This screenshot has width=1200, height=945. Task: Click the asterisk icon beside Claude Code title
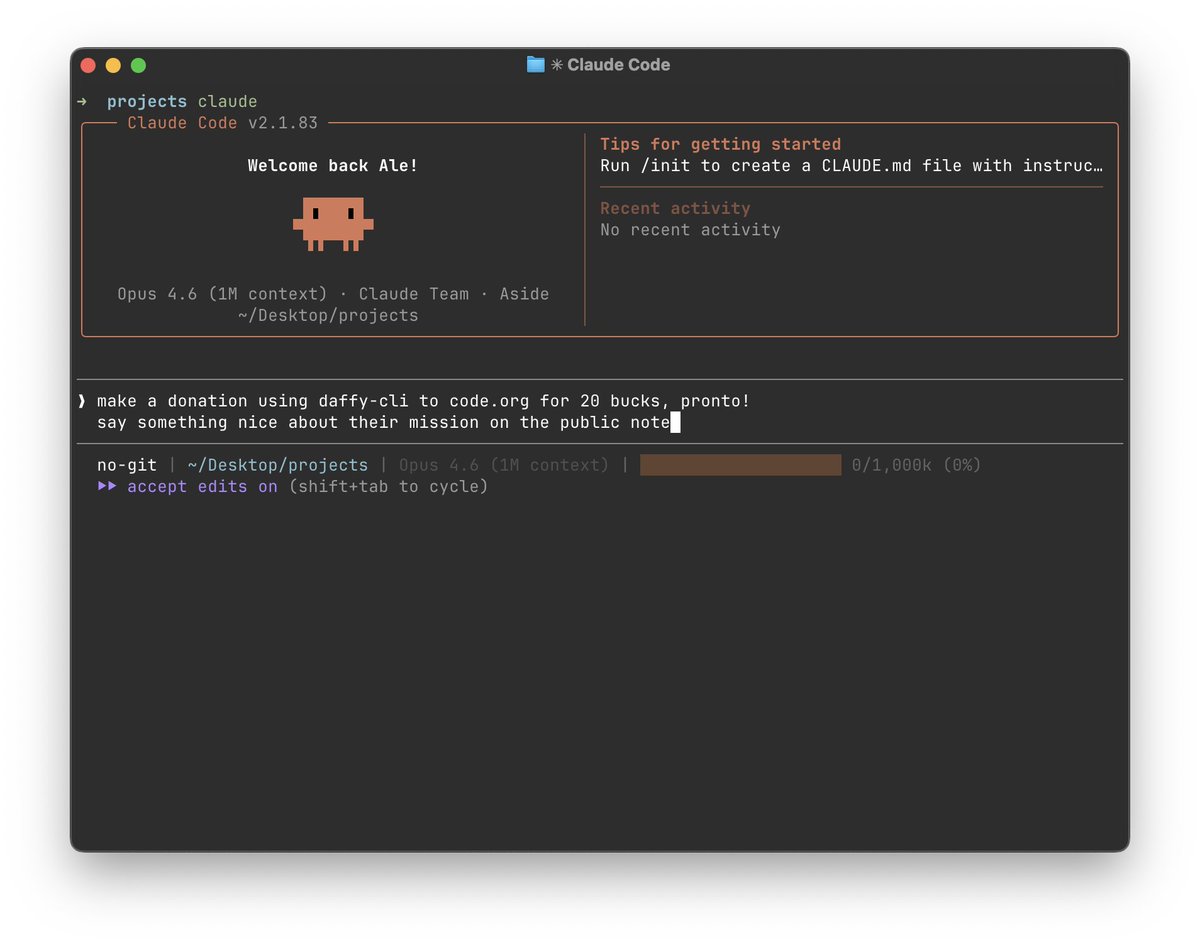pos(557,65)
